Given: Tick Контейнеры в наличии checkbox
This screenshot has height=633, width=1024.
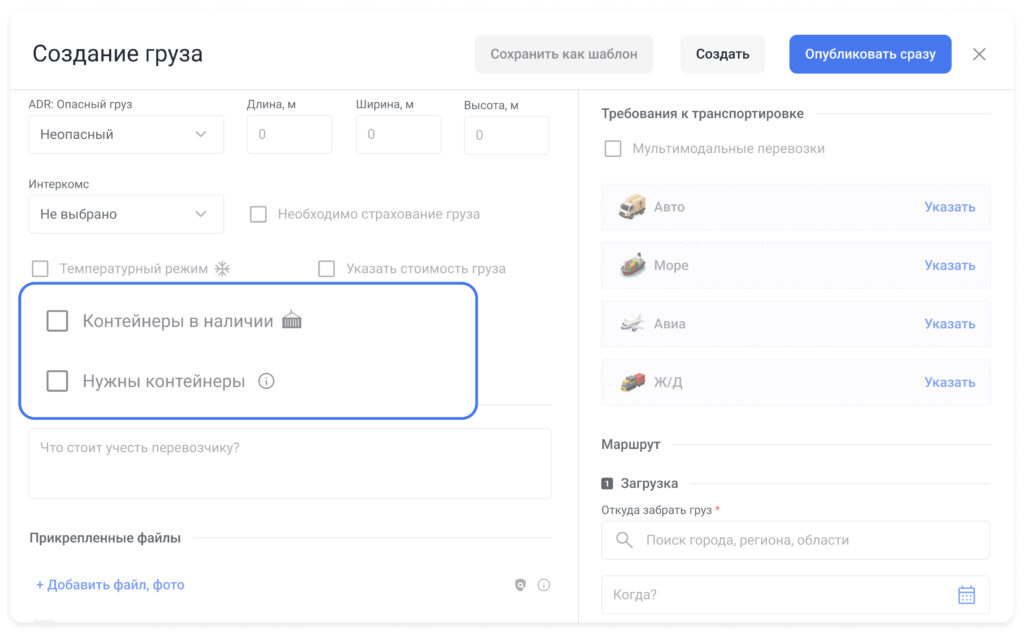Looking at the screenshot, I should pos(57,321).
